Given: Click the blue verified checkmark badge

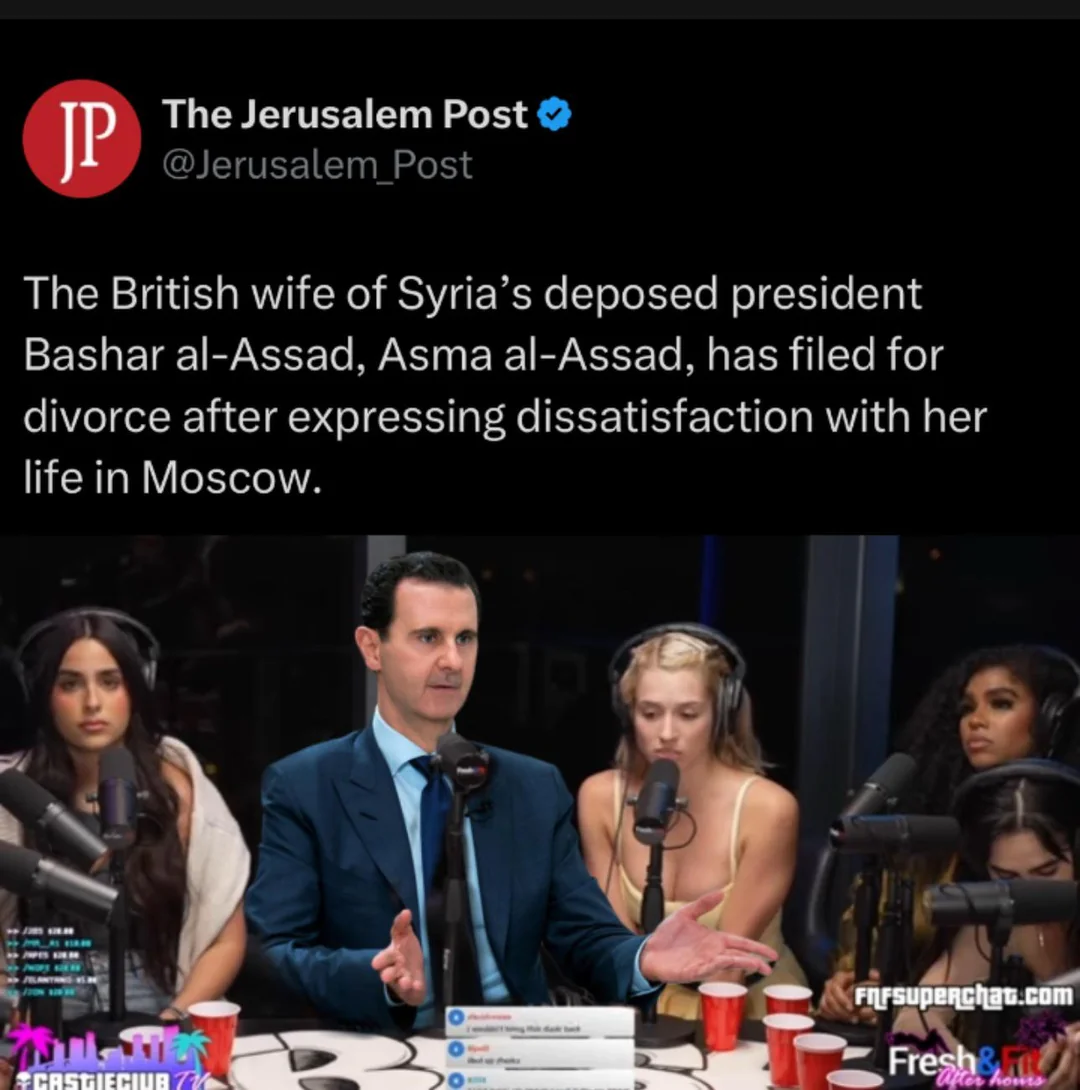Looking at the screenshot, I should [555, 115].
